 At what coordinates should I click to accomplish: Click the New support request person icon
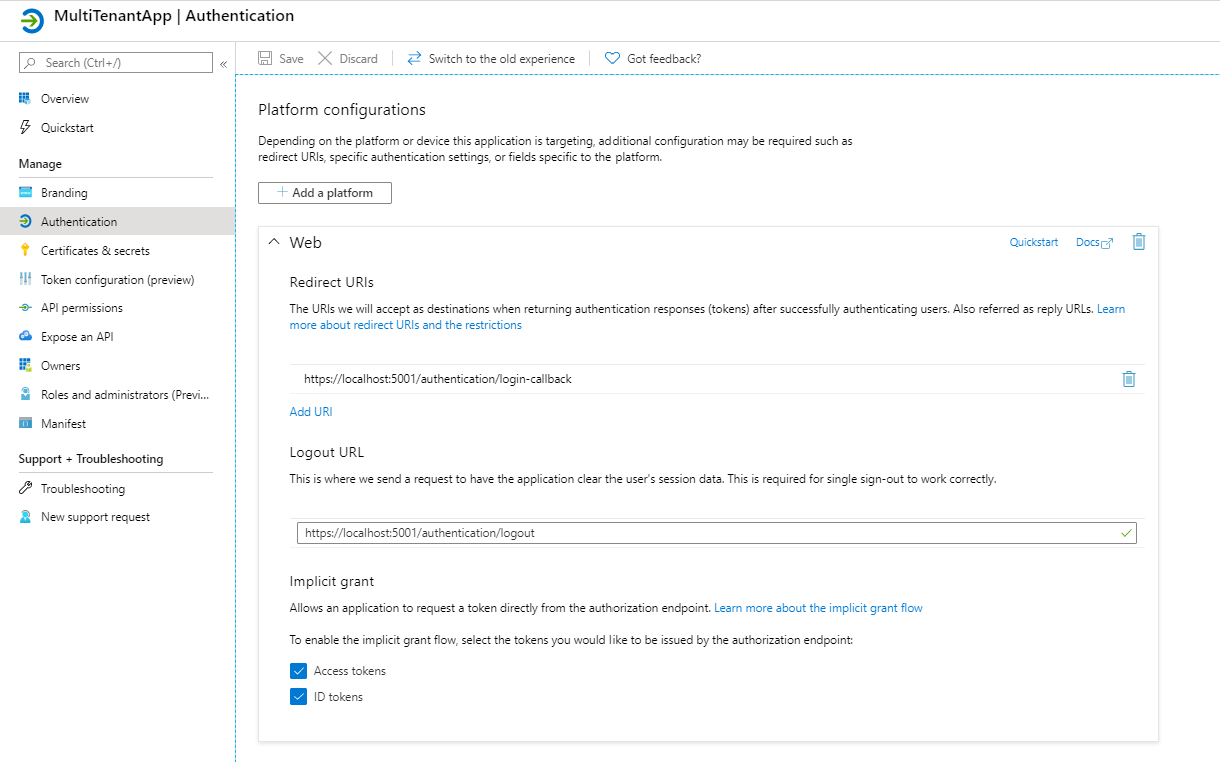tap(25, 517)
